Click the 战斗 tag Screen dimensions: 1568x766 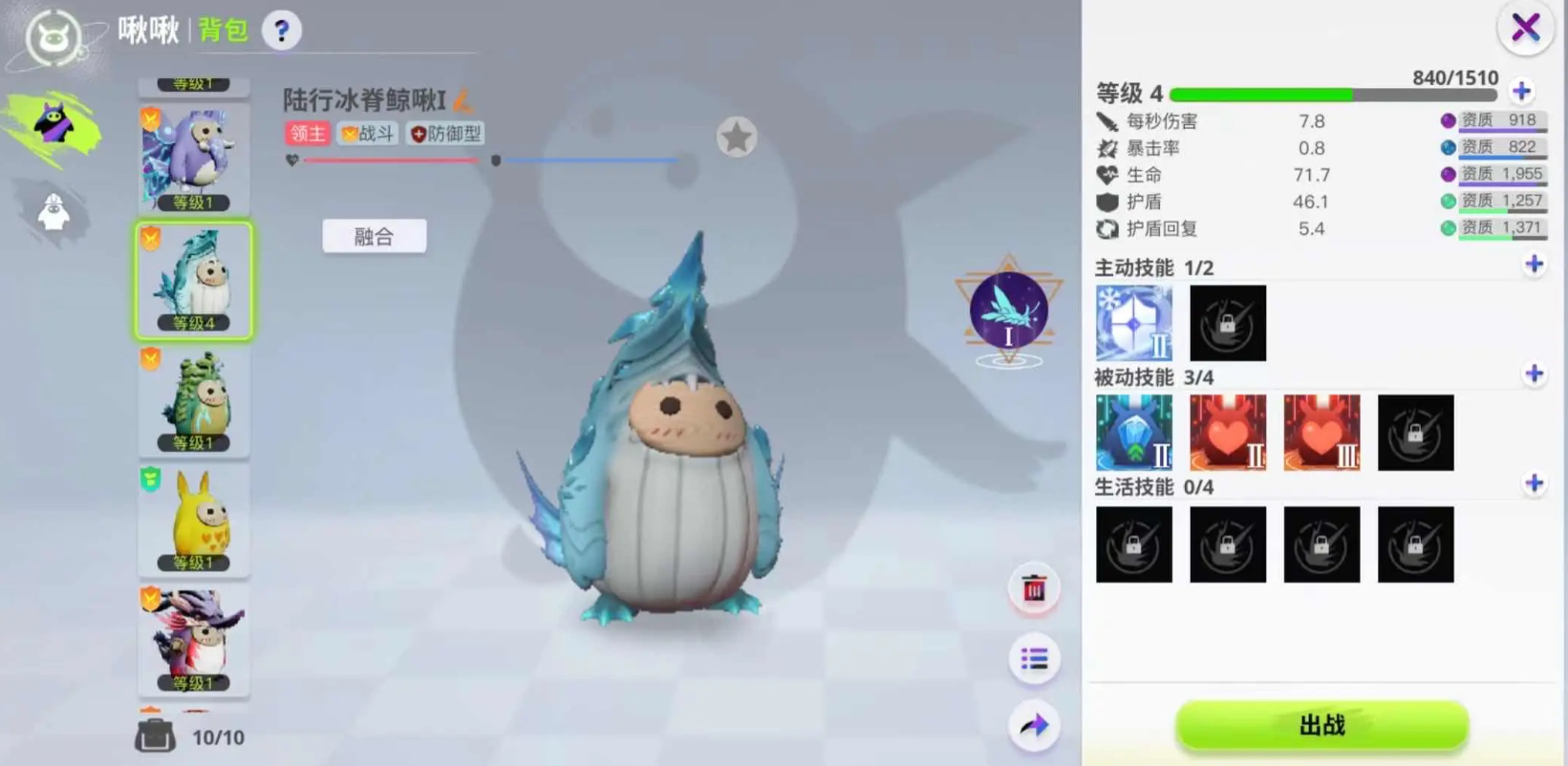(368, 134)
